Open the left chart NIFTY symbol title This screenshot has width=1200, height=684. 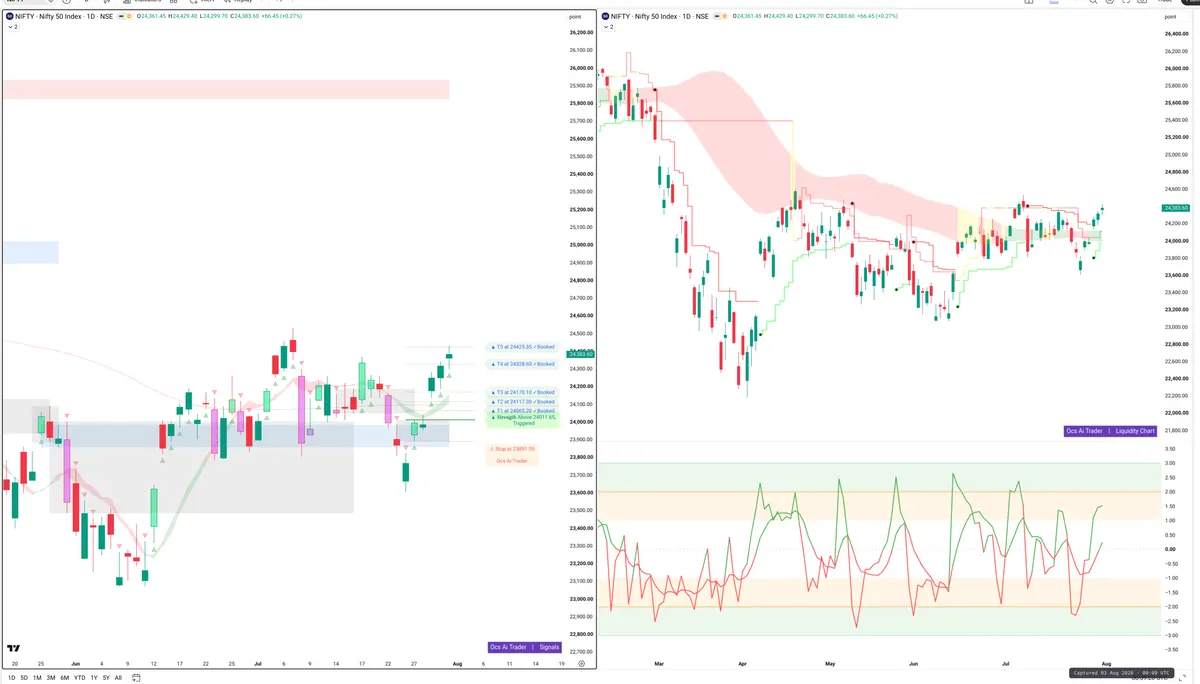[64, 17]
